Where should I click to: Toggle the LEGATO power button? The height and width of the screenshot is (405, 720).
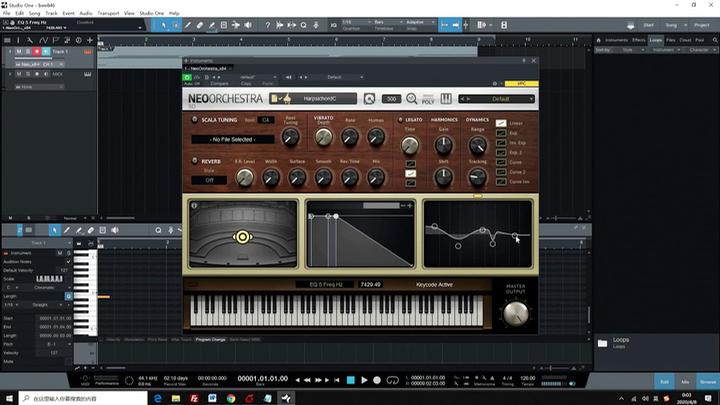(400, 119)
